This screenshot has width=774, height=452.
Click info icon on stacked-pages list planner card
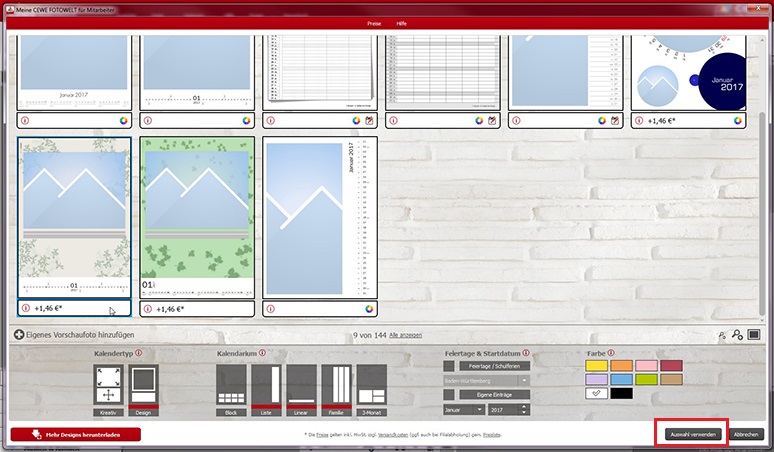coord(271,120)
